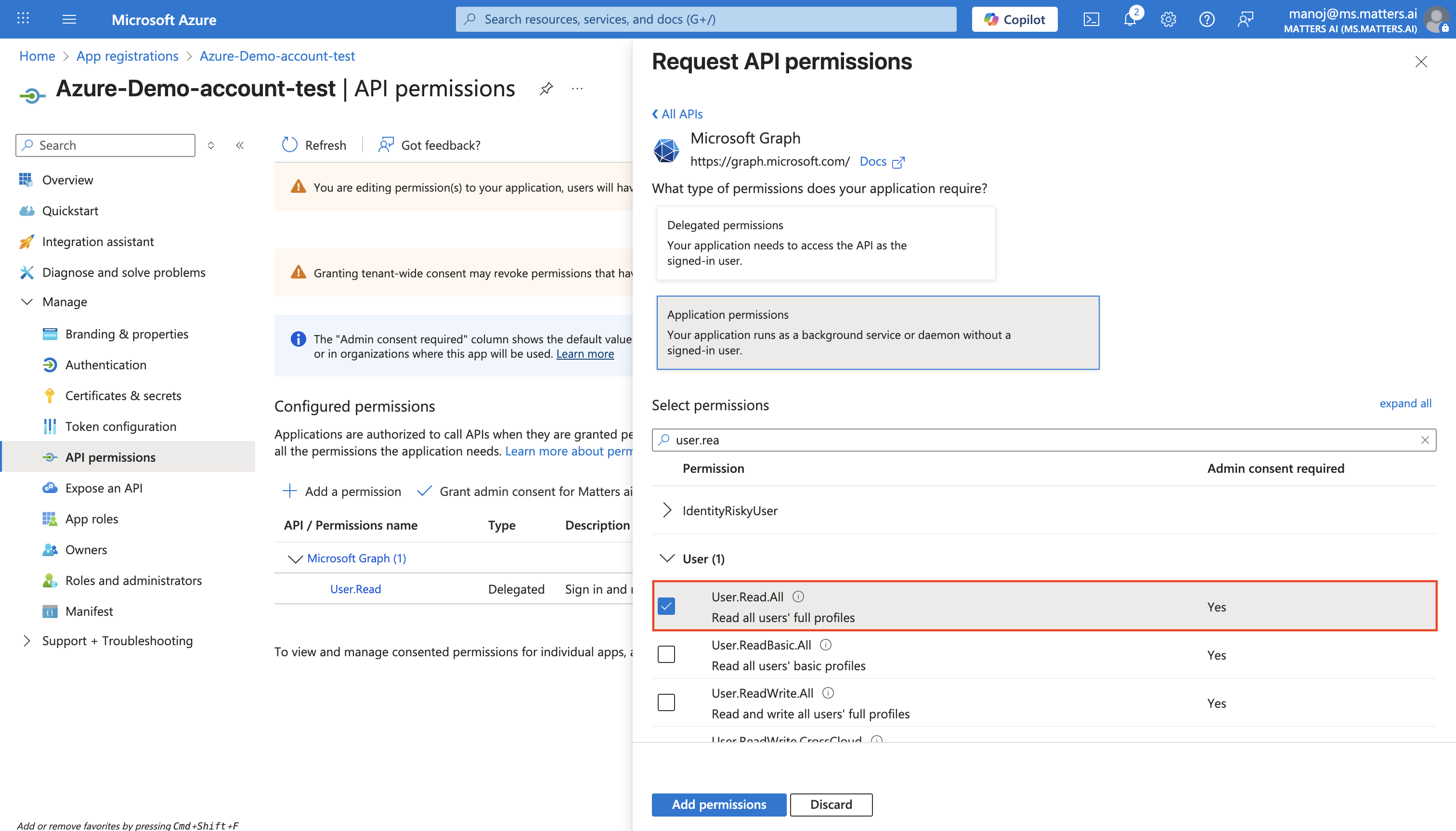Click expand all link
Image resolution: width=1456 pixels, height=831 pixels.
tap(1405, 403)
